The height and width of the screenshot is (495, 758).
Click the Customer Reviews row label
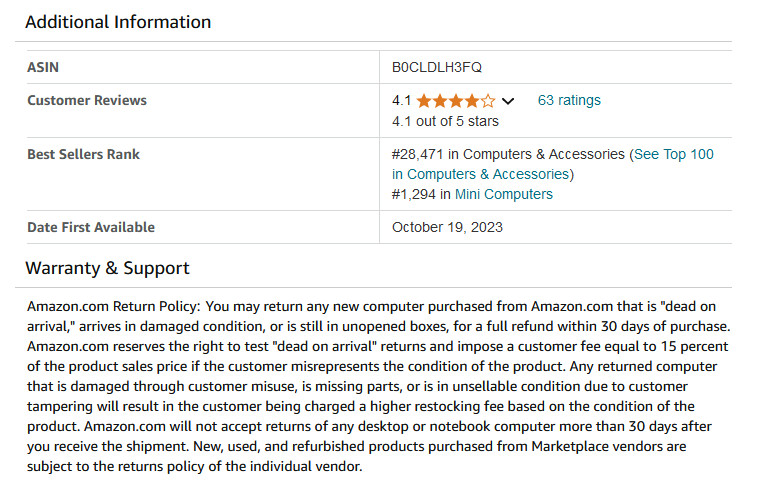pyautogui.click(x=87, y=100)
